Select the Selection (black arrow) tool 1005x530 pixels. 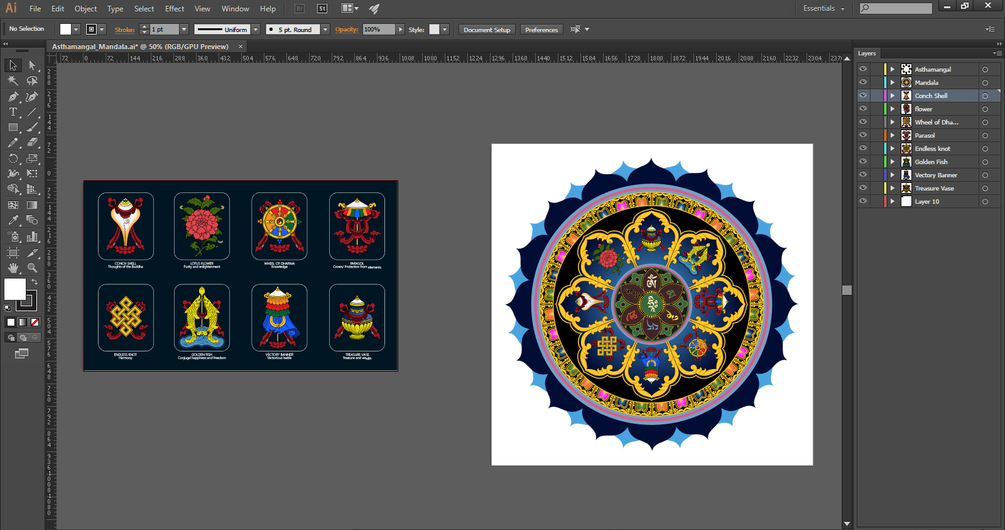coord(13,65)
